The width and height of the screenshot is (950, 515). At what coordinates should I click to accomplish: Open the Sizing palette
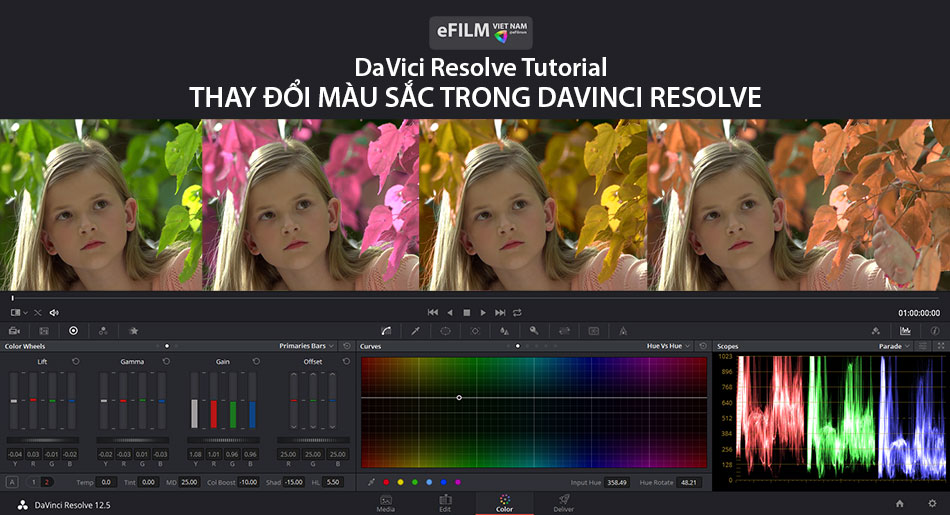(x=564, y=331)
